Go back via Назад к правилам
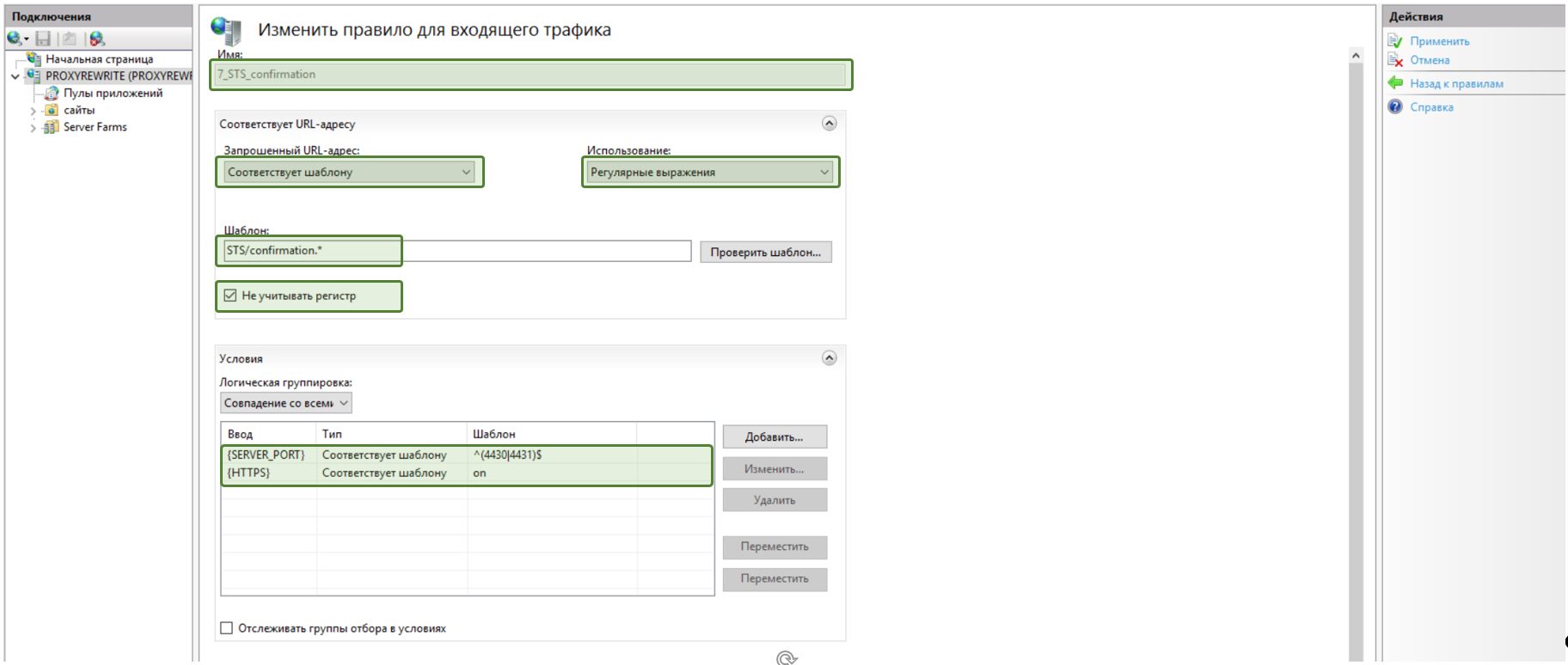The image size is (1568, 665). tap(1456, 83)
